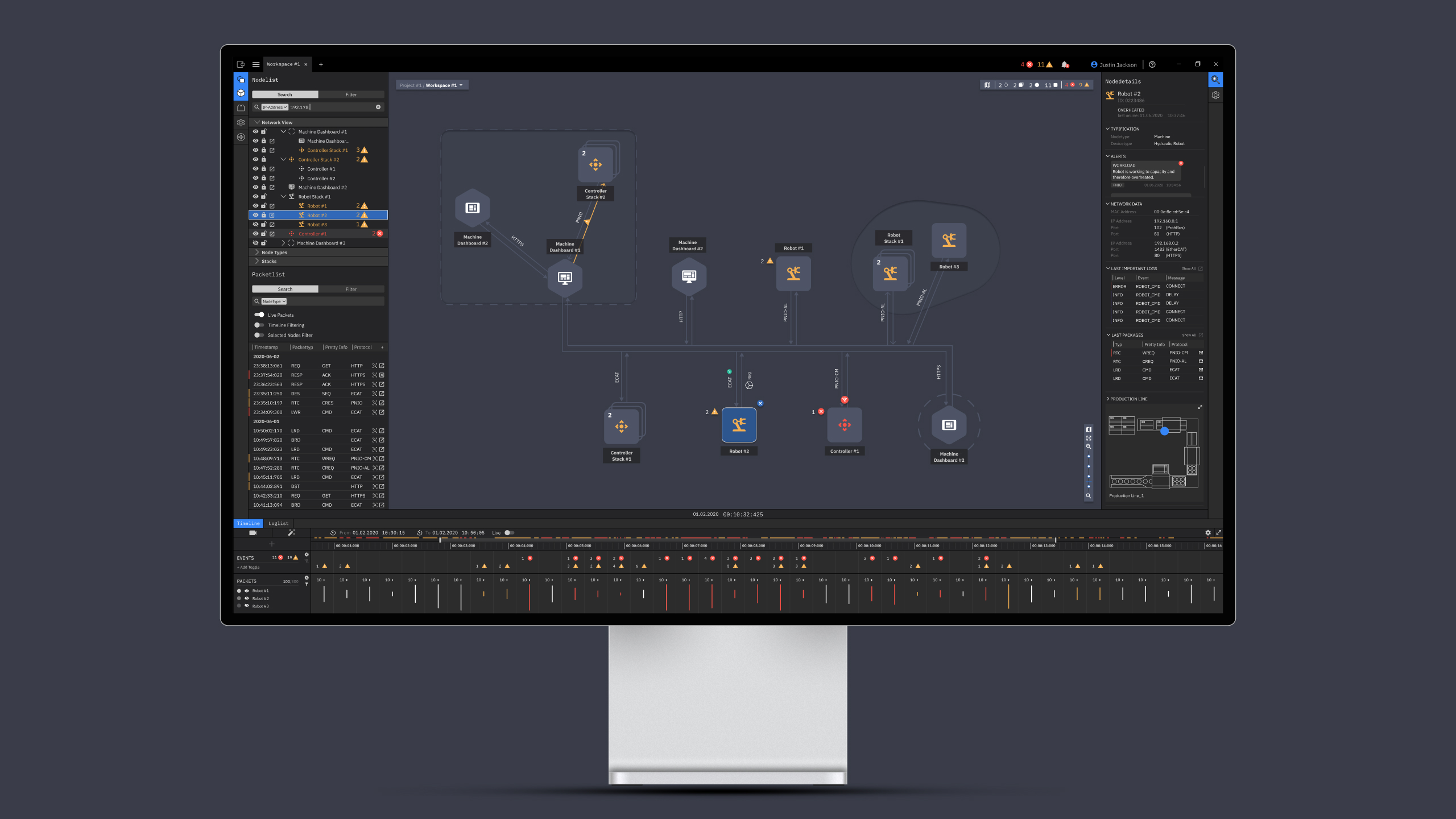This screenshot has width=1456, height=819.
Task: Open the 3D cube panel in left sidebar
Action: tap(241, 93)
